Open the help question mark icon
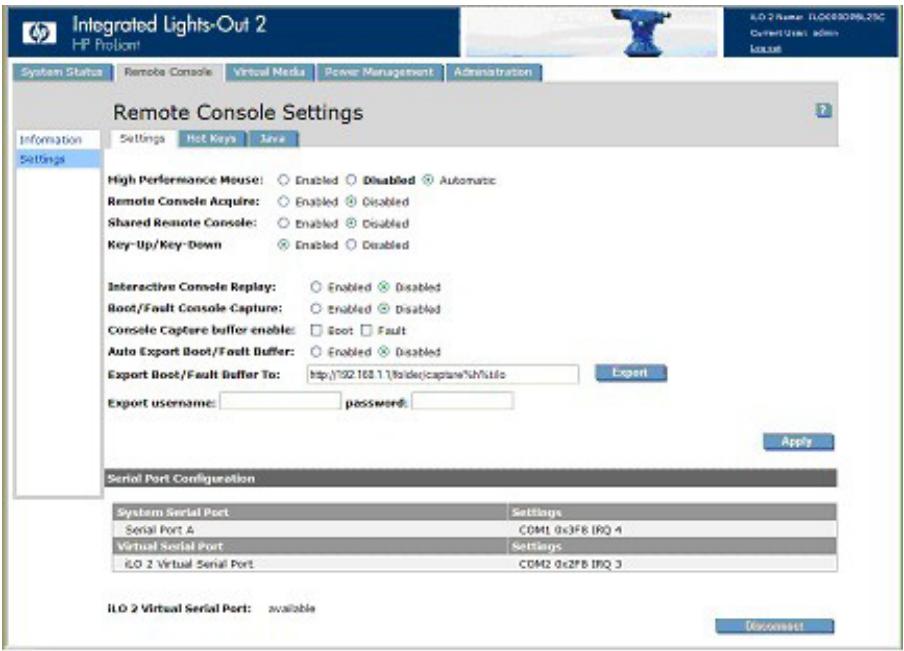The image size is (904, 651). tap(823, 110)
